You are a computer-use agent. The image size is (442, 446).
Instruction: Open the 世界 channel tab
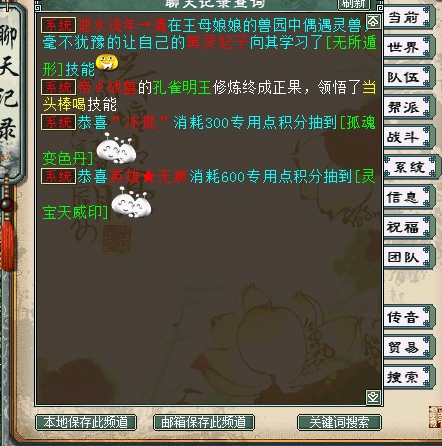(x=409, y=47)
